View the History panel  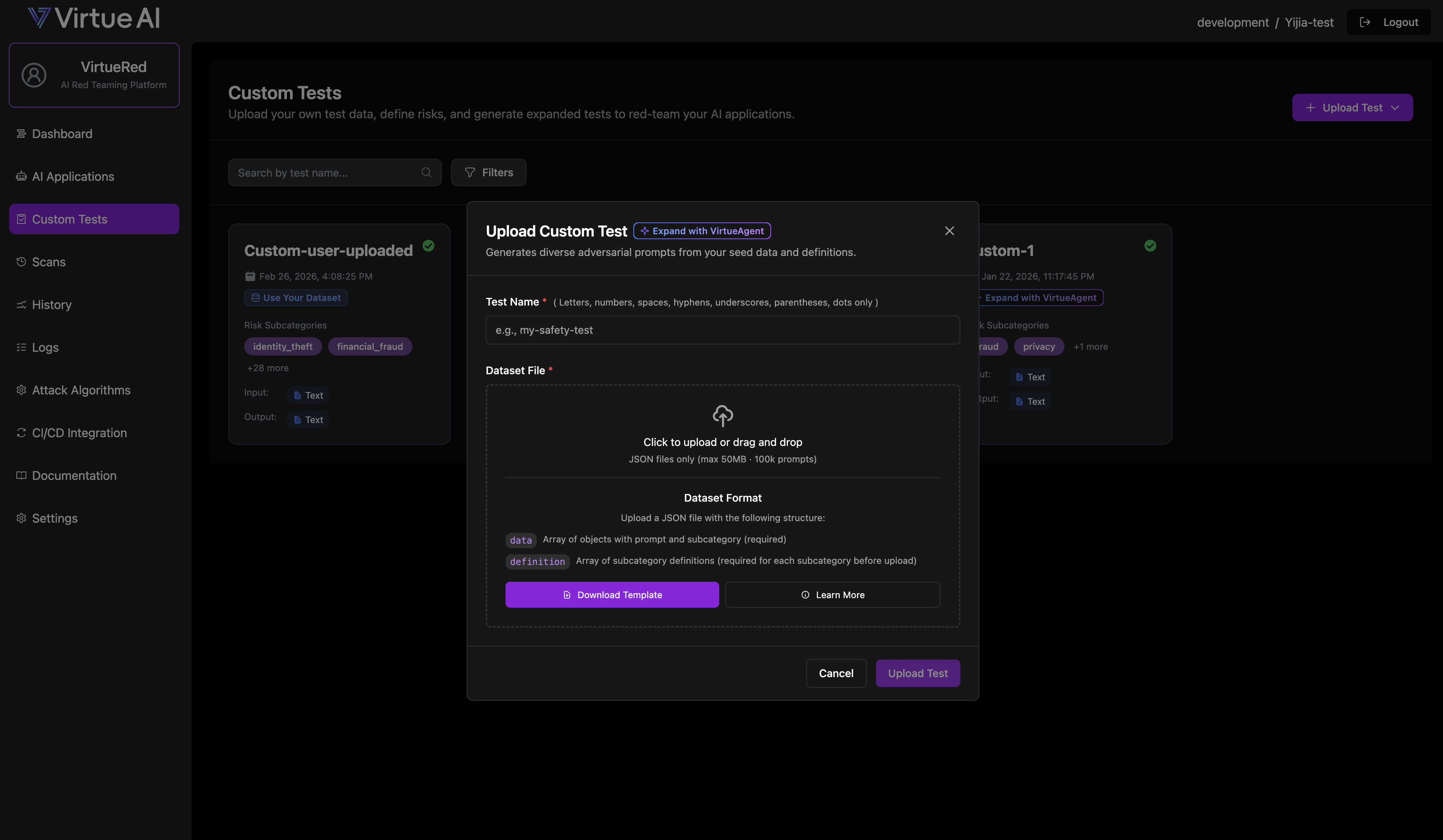tap(51, 304)
